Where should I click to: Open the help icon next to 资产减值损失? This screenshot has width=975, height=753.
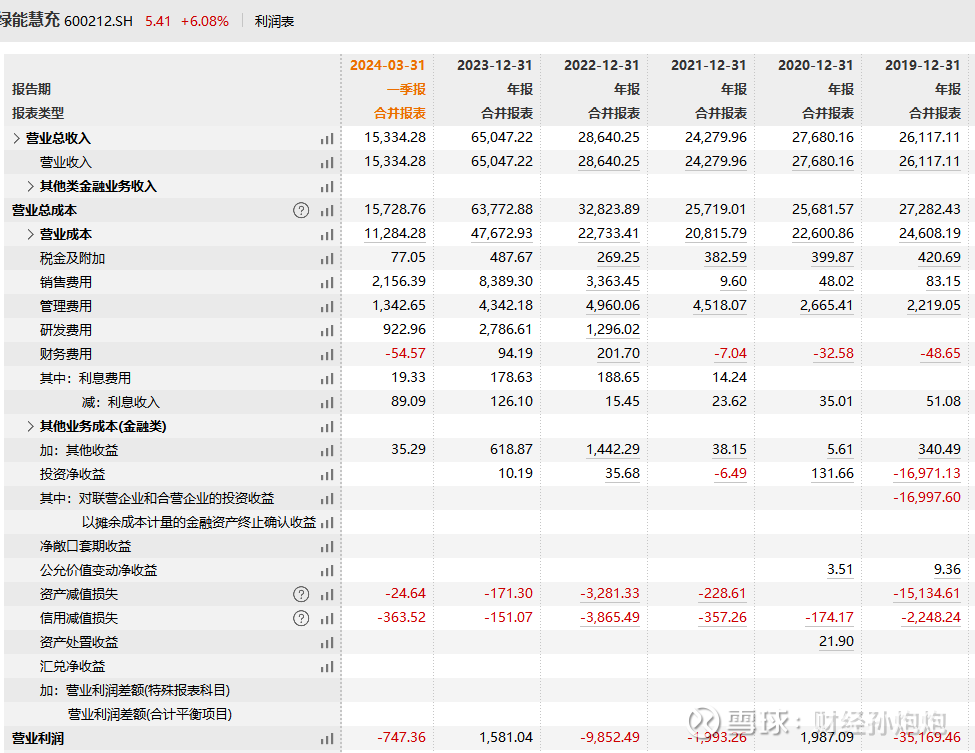click(300, 593)
